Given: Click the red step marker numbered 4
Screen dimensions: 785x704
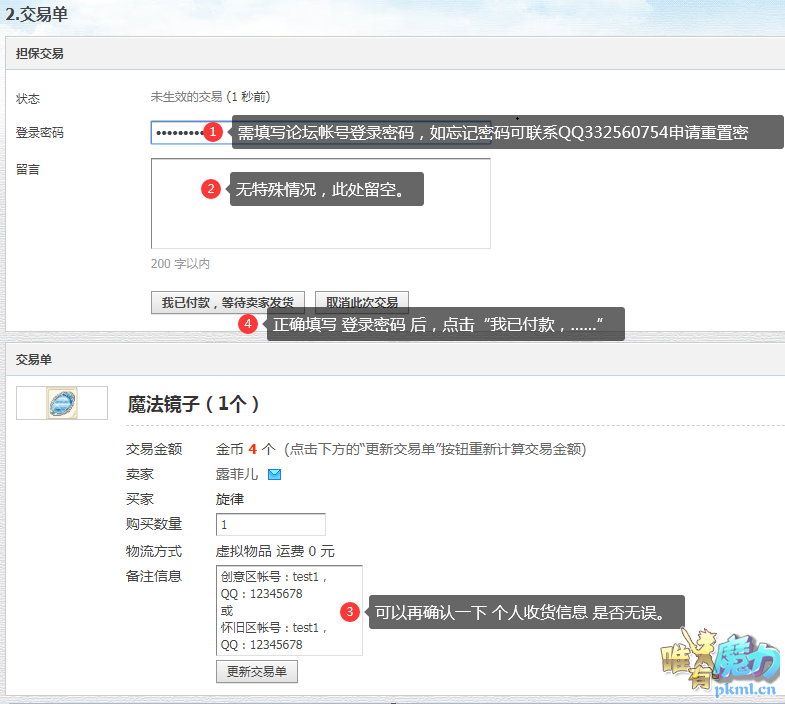Looking at the screenshot, I should click(x=248, y=324).
